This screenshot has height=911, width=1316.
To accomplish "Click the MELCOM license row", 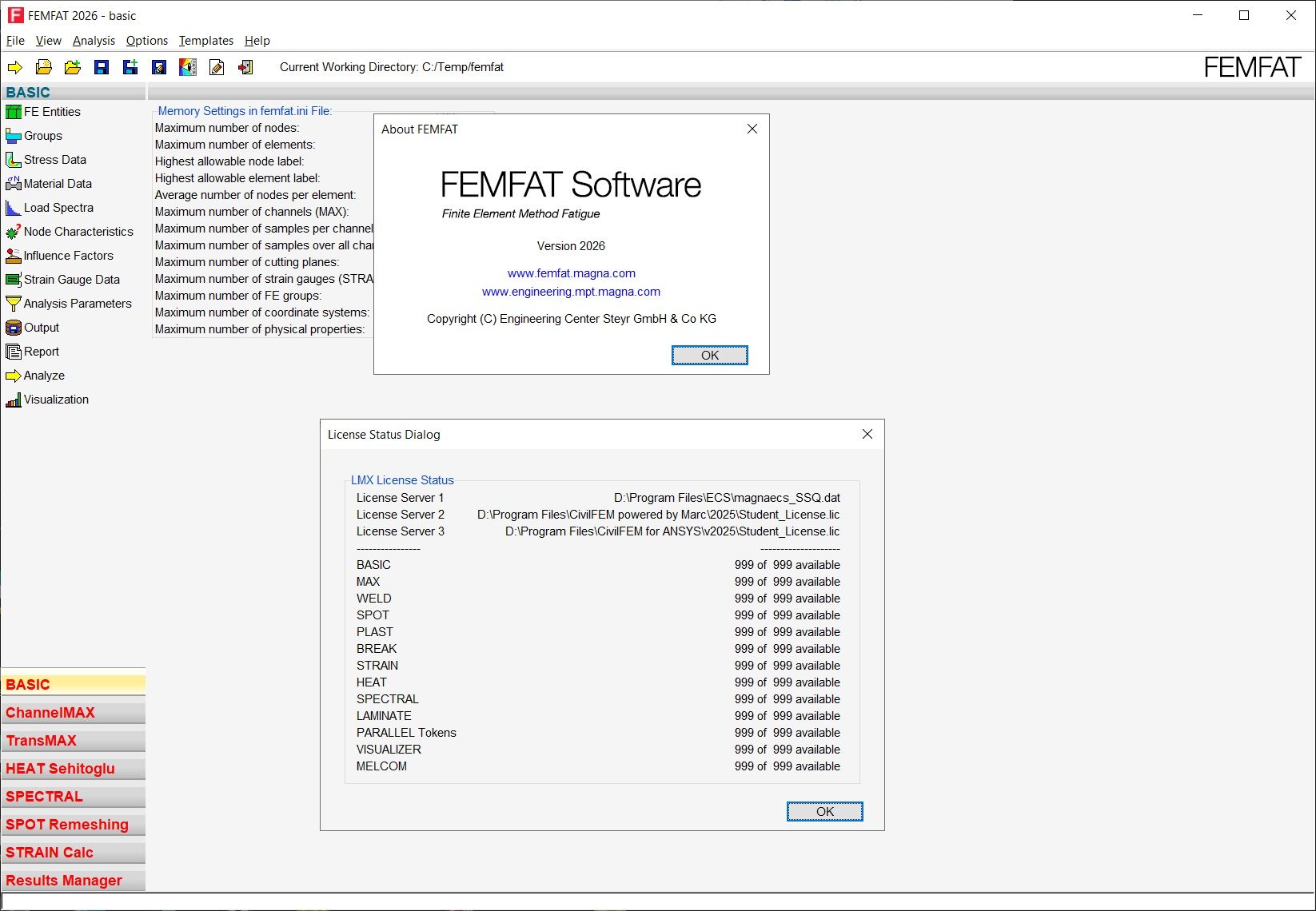I will pos(598,766).
